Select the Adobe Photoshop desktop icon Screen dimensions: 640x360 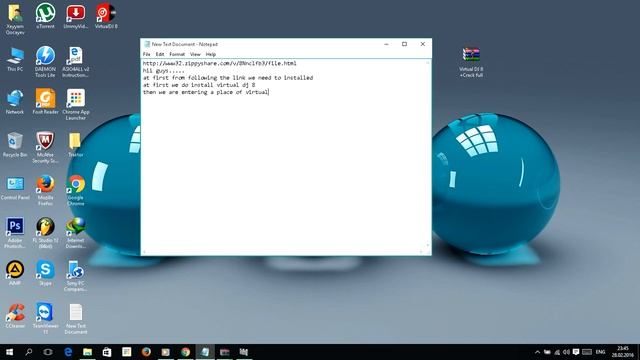[15, 233]
